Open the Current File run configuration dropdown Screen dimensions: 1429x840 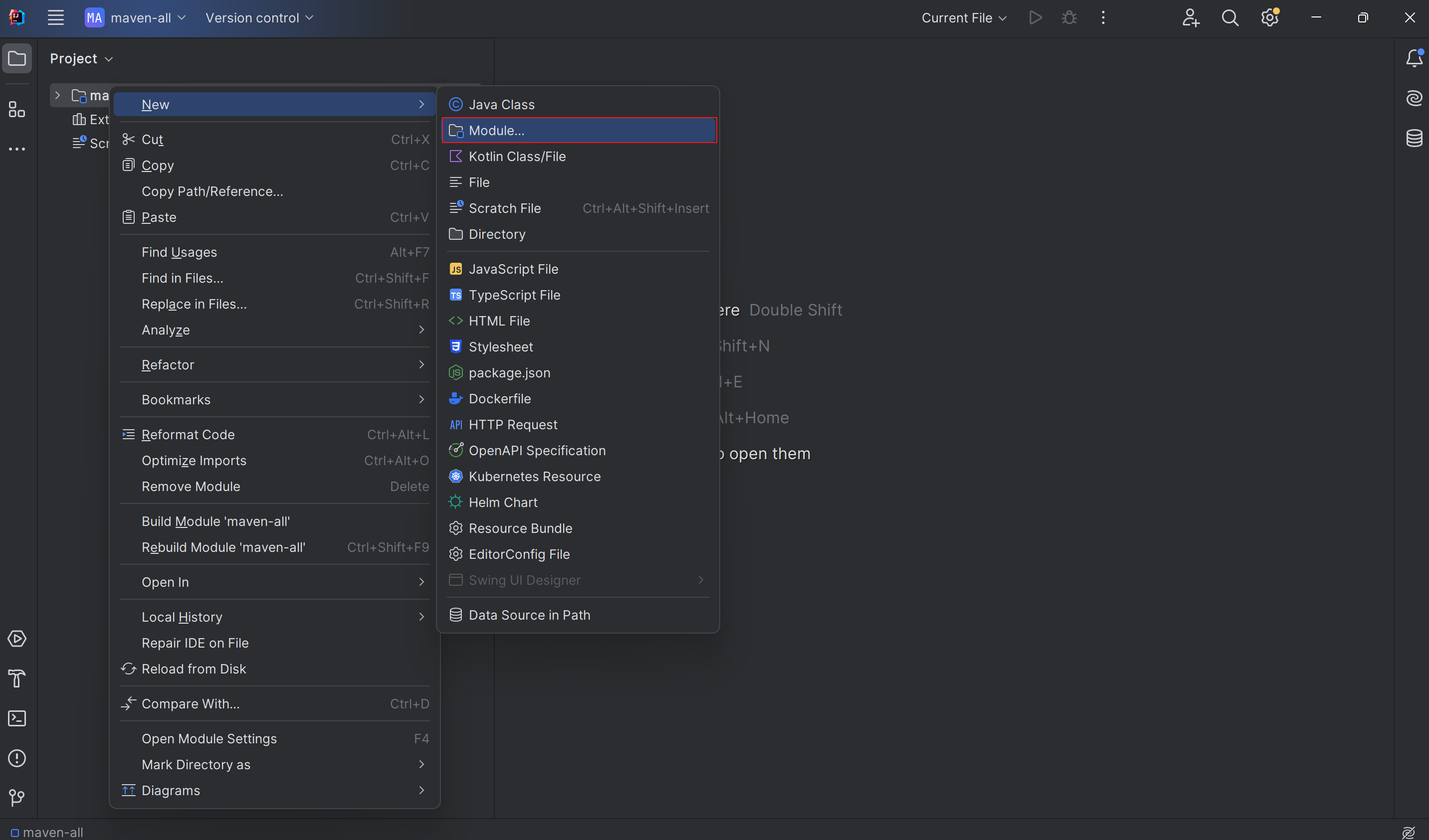pos(963,17)
